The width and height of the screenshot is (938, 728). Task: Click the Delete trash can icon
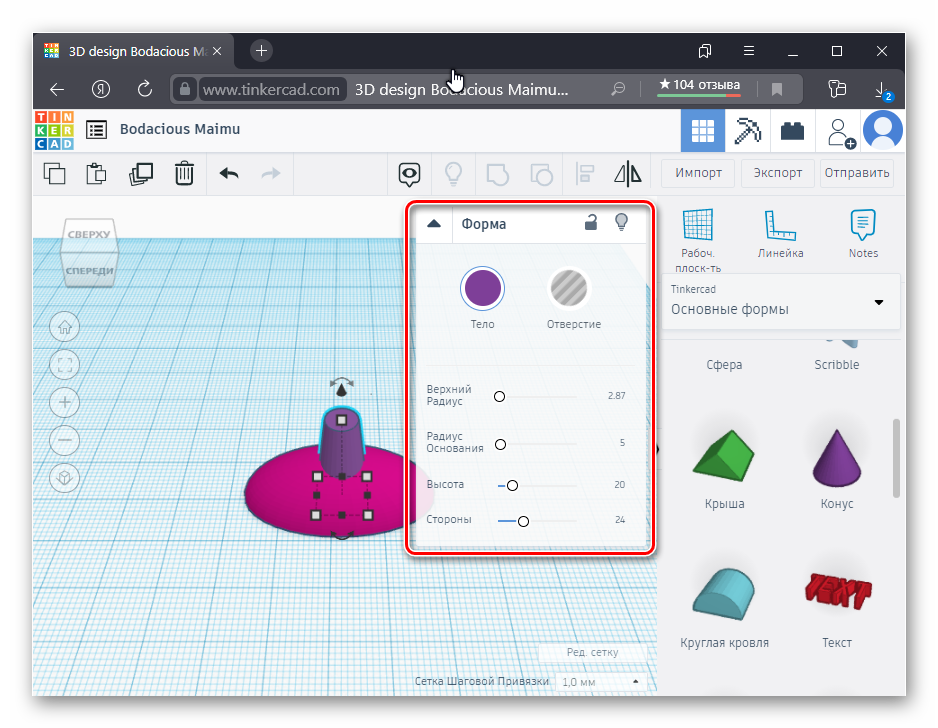184,173
